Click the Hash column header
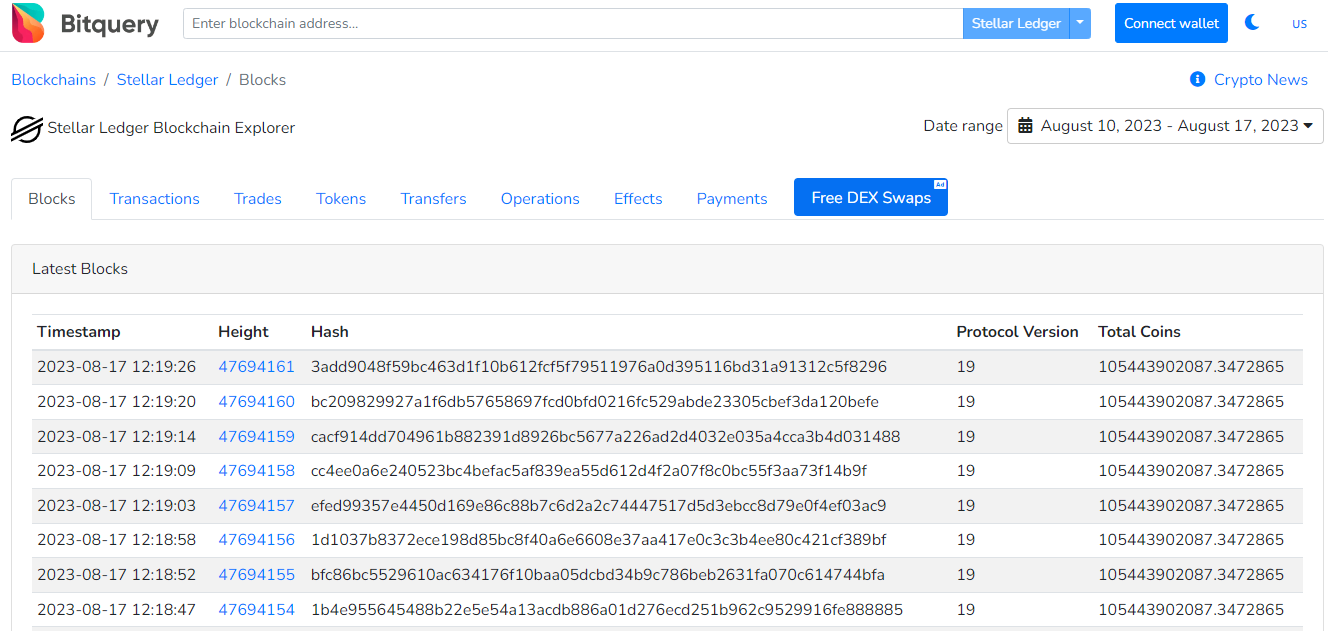 tap(330, 332)
